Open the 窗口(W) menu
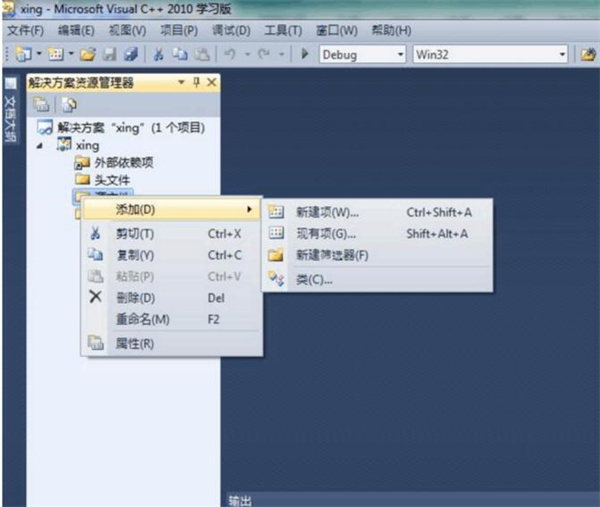Image resolution: width=600 pixels, height=507 pixels. tap(337, 30)
